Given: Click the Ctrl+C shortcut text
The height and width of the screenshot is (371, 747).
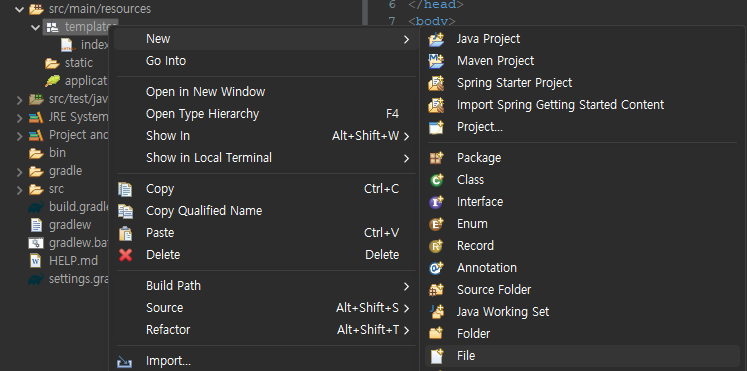Looking at the screenshot, I should [382, 189].
